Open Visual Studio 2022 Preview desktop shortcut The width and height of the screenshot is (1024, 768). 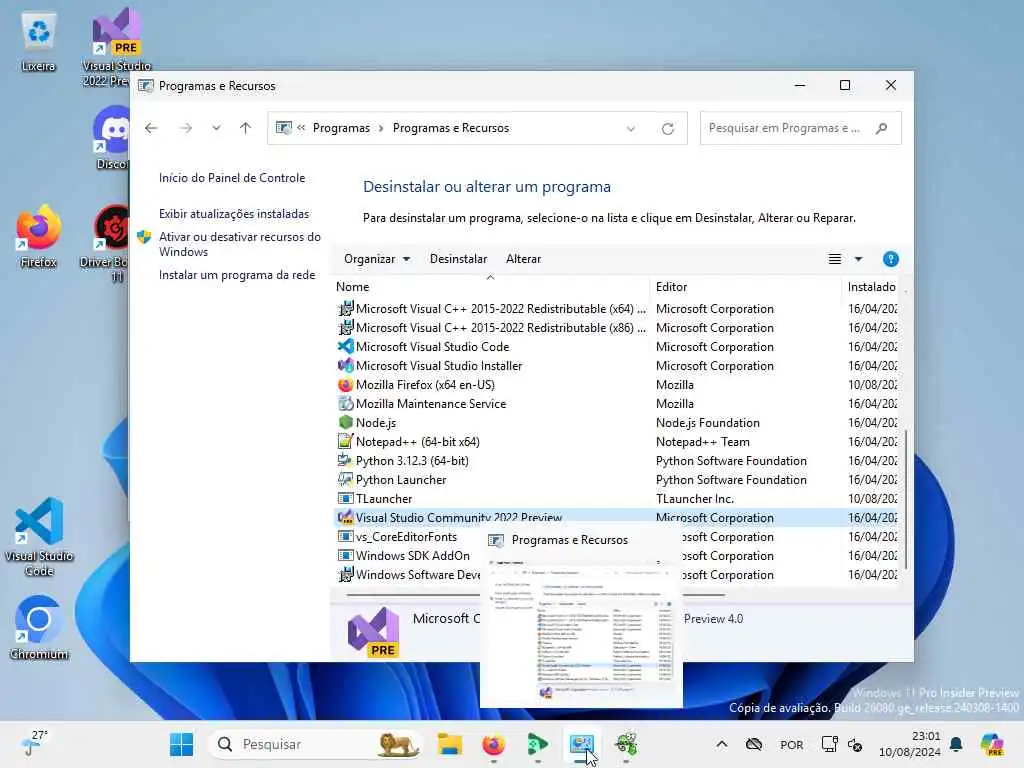116,47
